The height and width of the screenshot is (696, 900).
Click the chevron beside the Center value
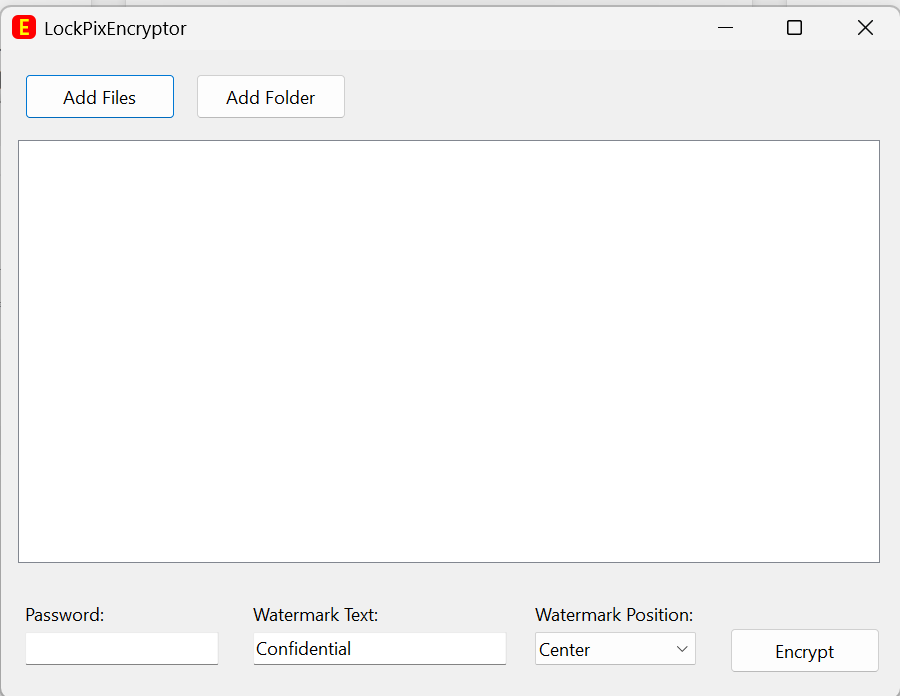tap(682, 648)
